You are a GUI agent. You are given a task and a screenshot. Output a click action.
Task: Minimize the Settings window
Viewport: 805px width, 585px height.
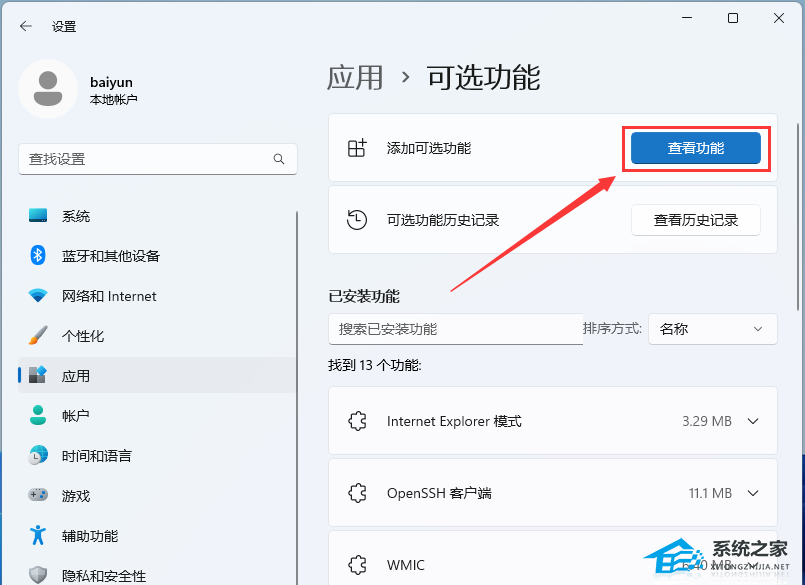(x=687, y=18)
